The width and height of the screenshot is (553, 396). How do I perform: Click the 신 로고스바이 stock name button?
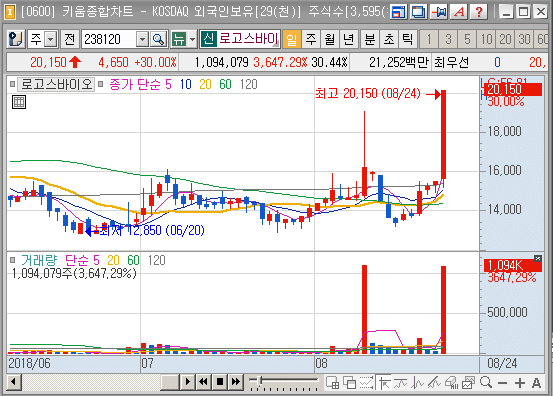pyautogui.click(x=240, y=39)
